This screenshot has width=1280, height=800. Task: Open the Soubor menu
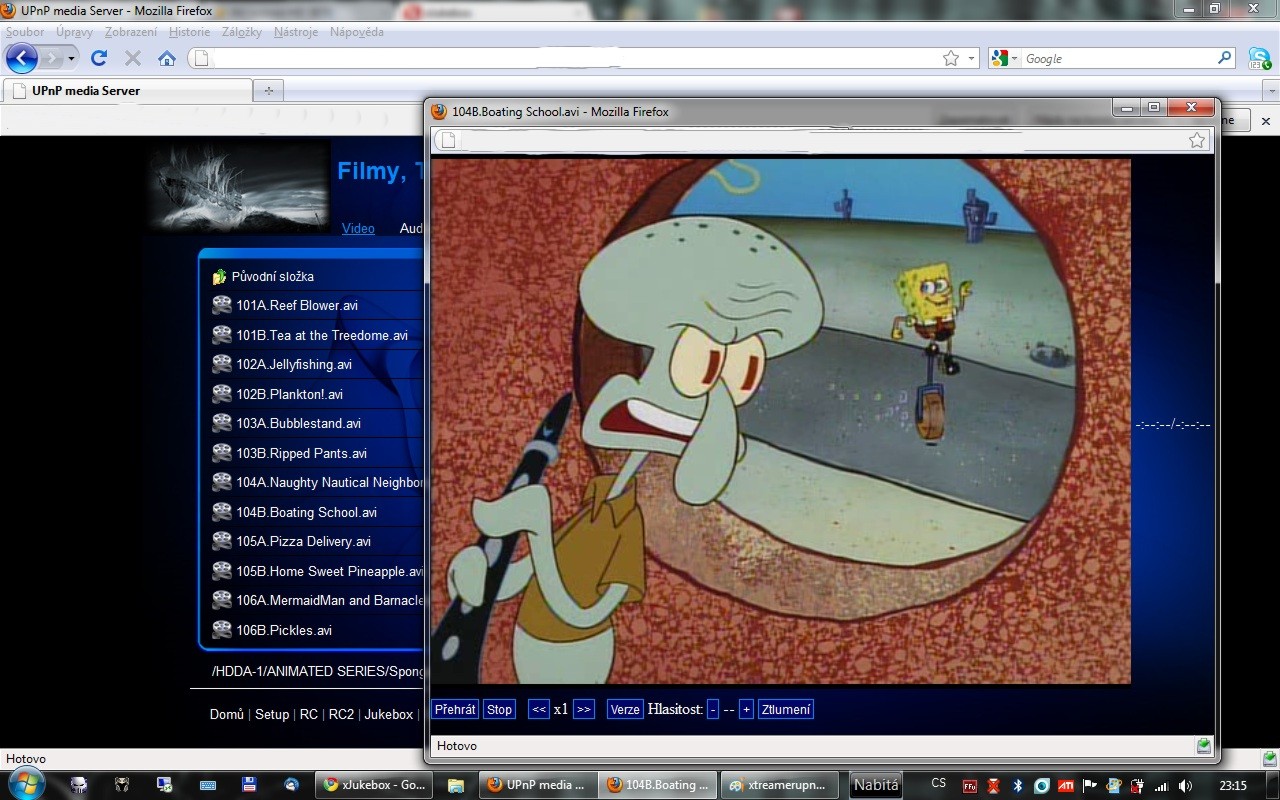click(25, 32)
